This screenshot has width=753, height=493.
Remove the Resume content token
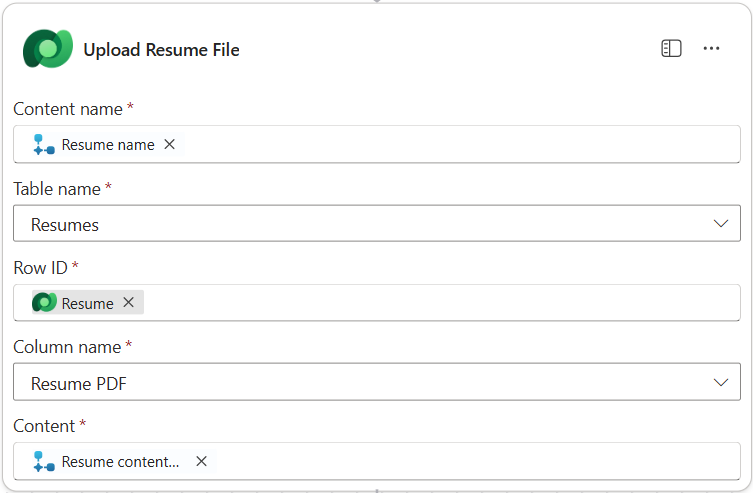tap(201, 461)
